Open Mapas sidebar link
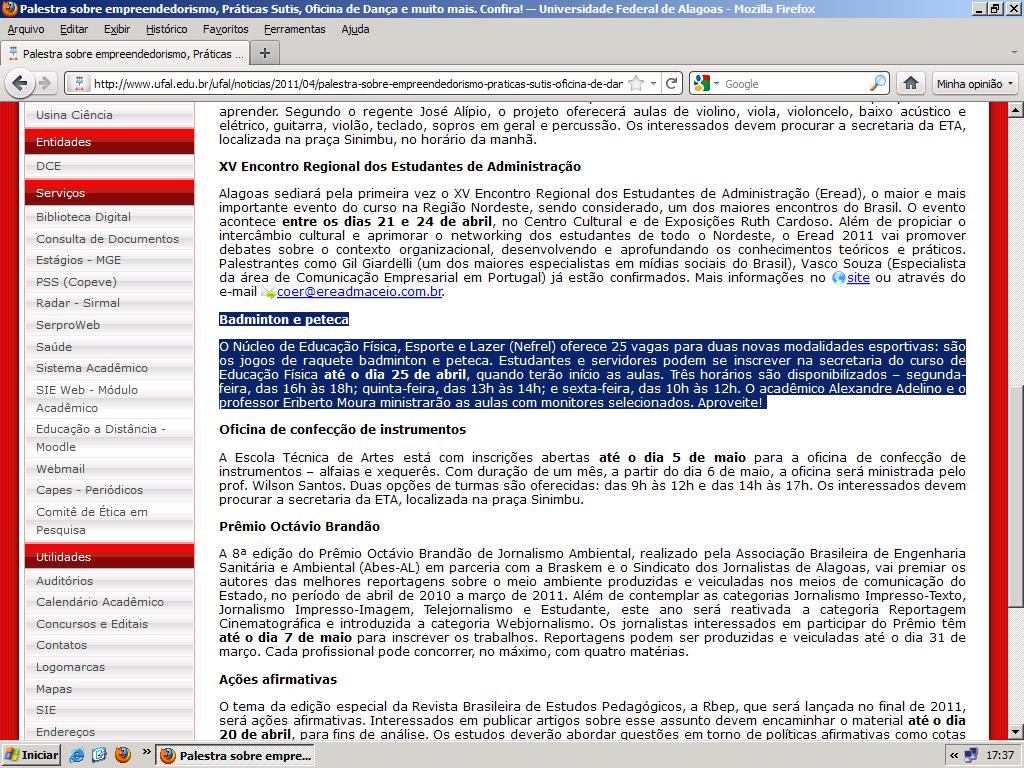The height and width of the screenshot is (768, 1024). tap(54, 689)
